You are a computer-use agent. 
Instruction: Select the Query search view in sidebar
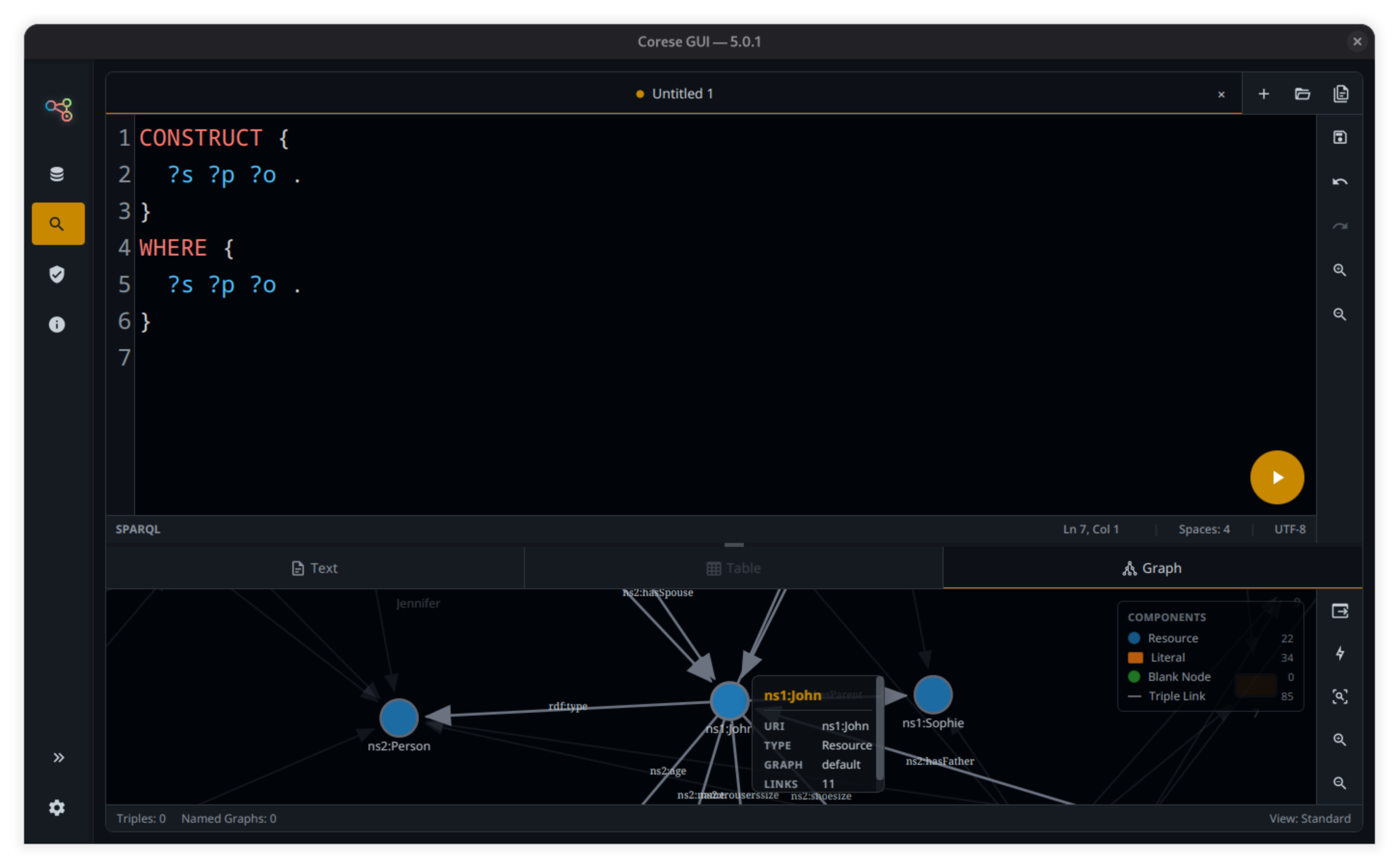pos(58,224)
